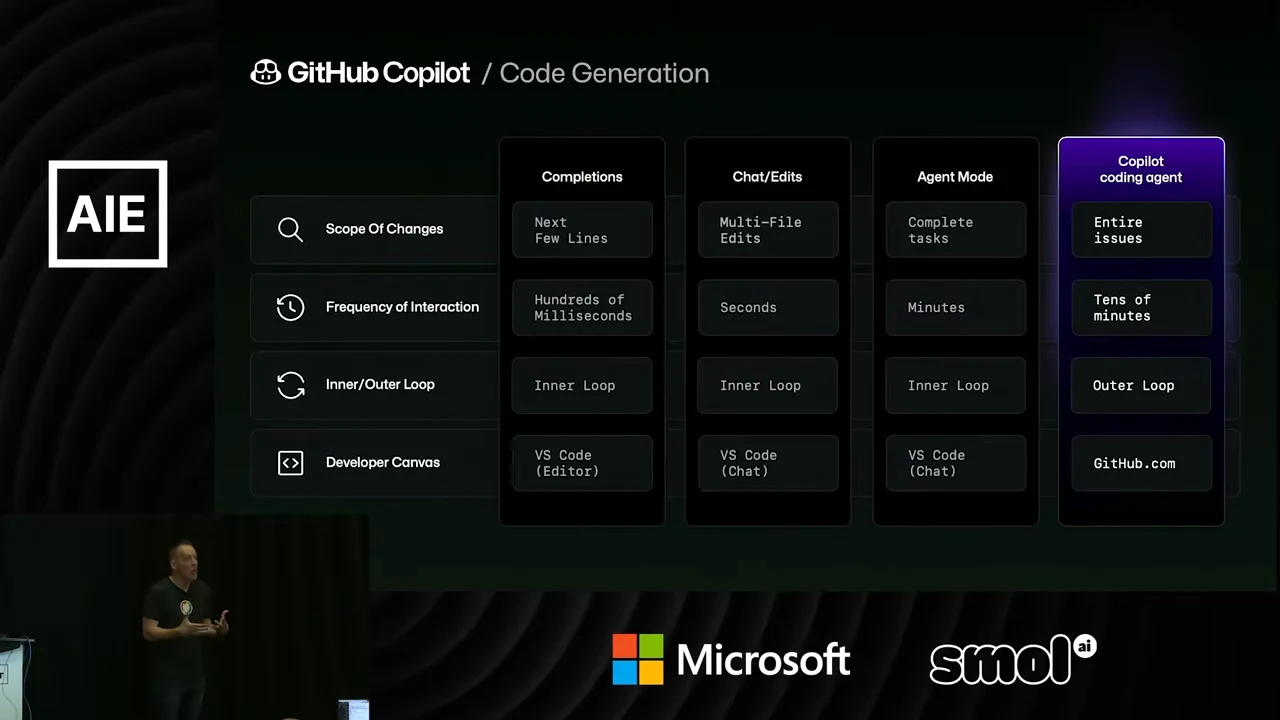Click 'Inner Loop' cell under Completions
Screen dimensions: 1280x720
point(582,386)
